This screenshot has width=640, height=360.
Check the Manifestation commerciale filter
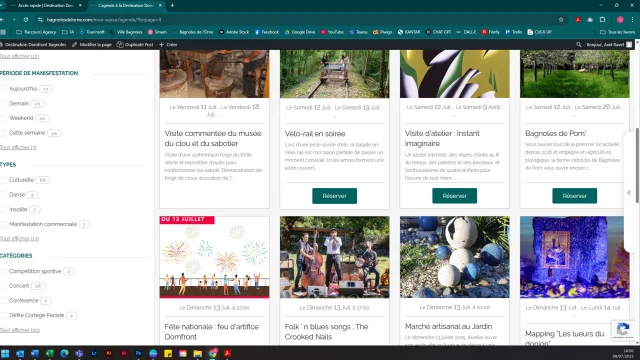[3, 224]
